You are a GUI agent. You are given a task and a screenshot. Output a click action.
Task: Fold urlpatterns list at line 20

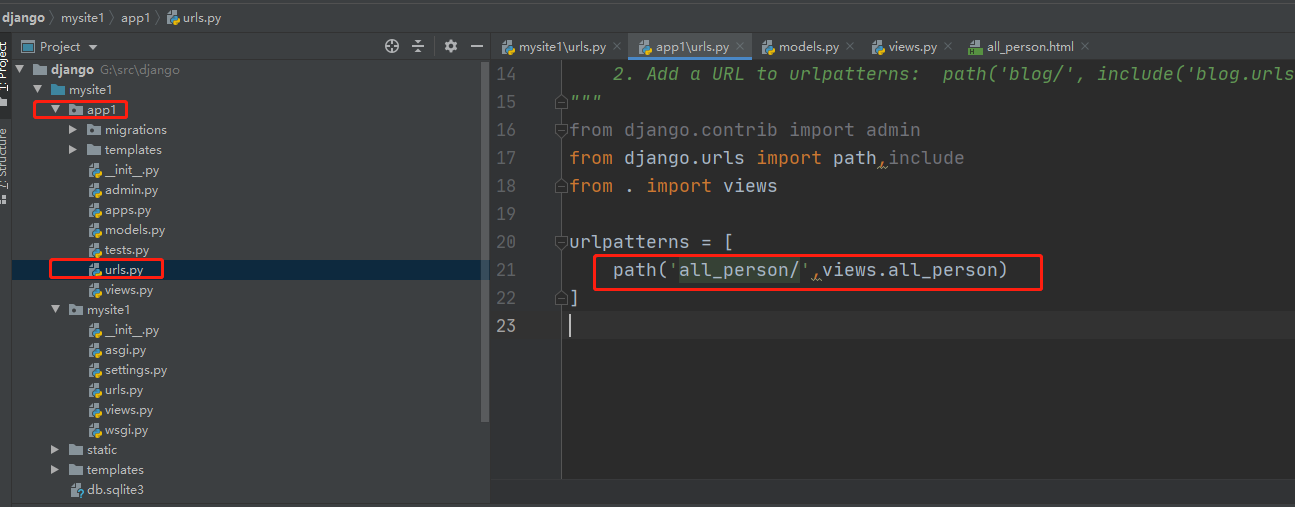[561, 242]
